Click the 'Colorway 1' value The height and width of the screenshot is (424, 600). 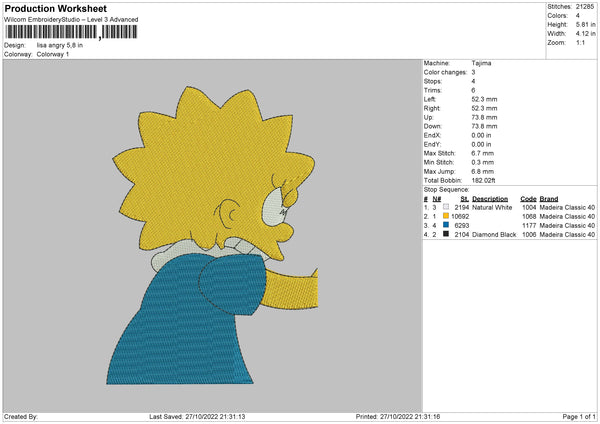pos(53,54)
